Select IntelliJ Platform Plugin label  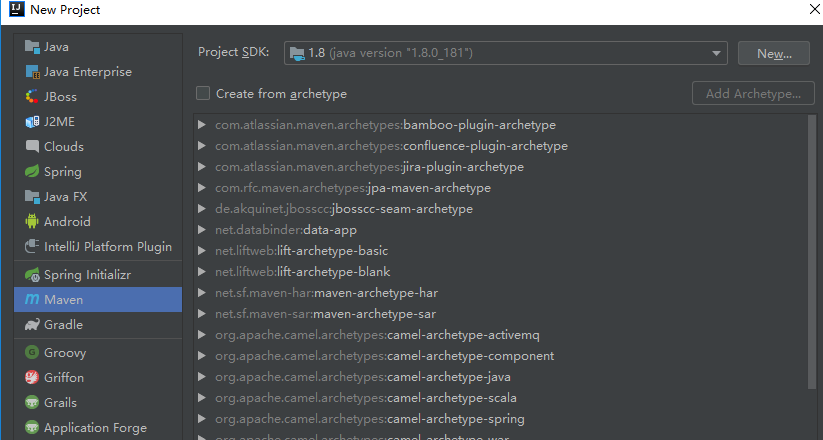point(108,247)
